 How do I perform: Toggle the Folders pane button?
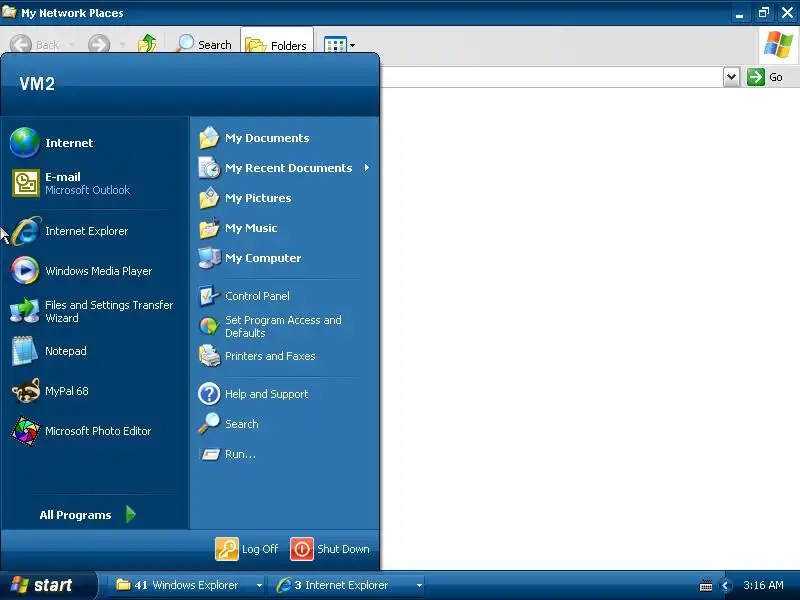pyautogui.click(x=277, y=45)
